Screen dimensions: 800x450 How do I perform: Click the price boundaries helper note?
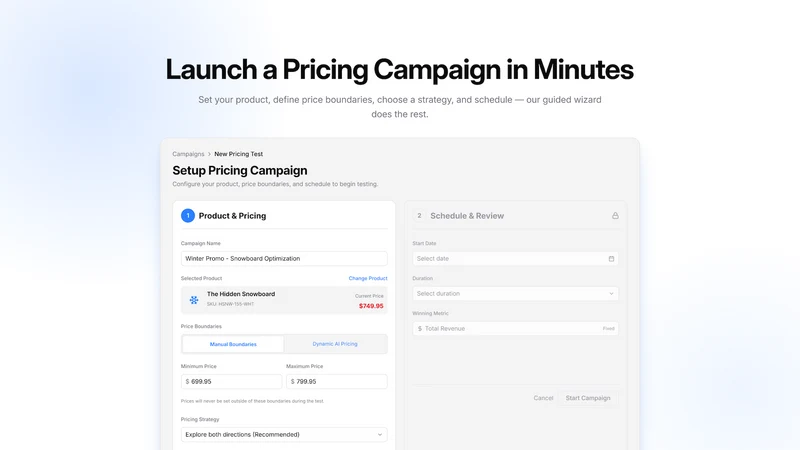(x=253, y=401)
